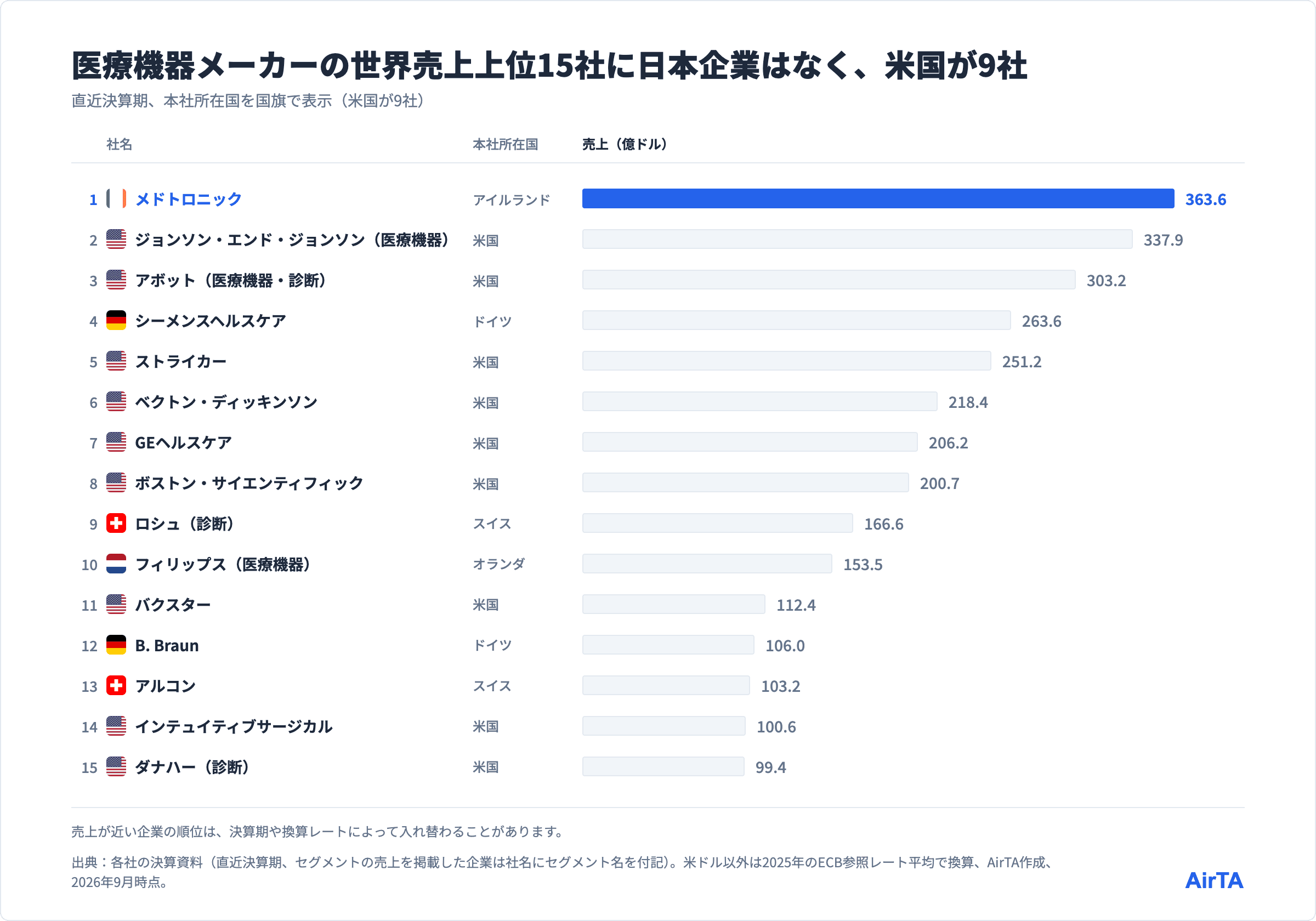
Task: Click the company name B. Braun
Action: point(167,646)
